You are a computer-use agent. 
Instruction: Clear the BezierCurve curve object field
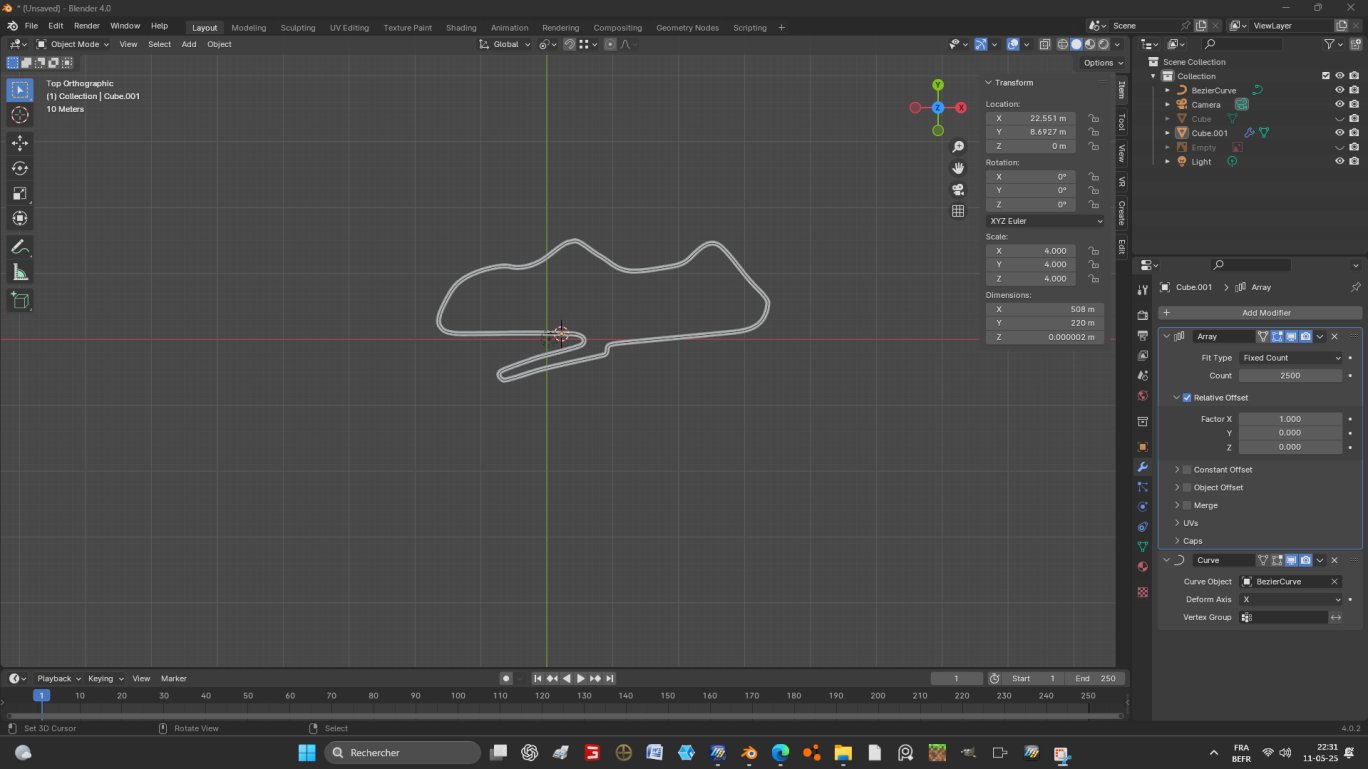[x=1334, y=582]
